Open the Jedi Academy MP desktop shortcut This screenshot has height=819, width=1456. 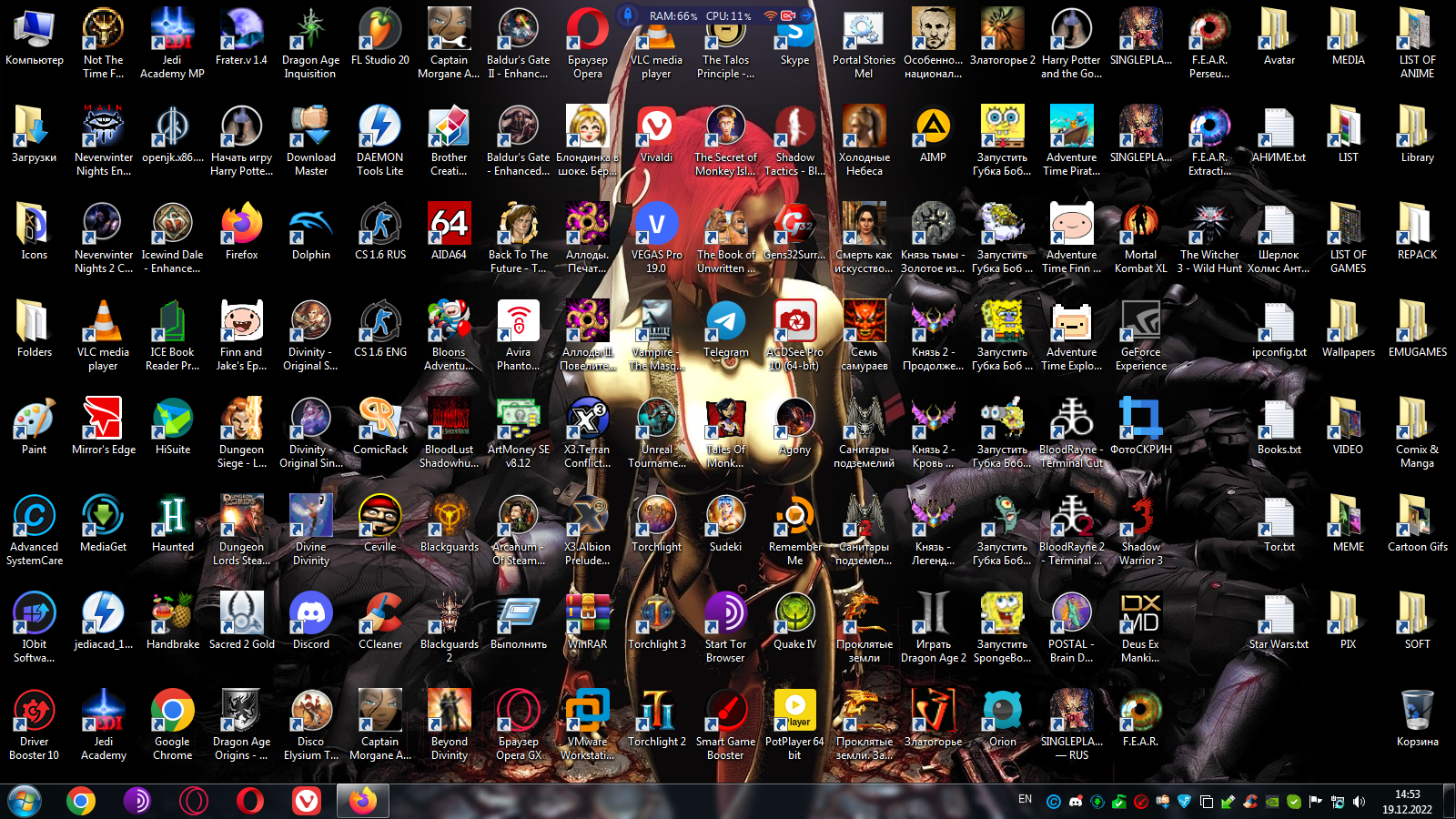pos(172,43)
